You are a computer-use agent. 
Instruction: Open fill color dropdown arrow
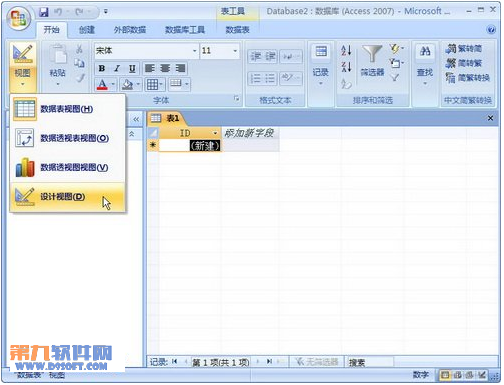(x=138, y=84)
